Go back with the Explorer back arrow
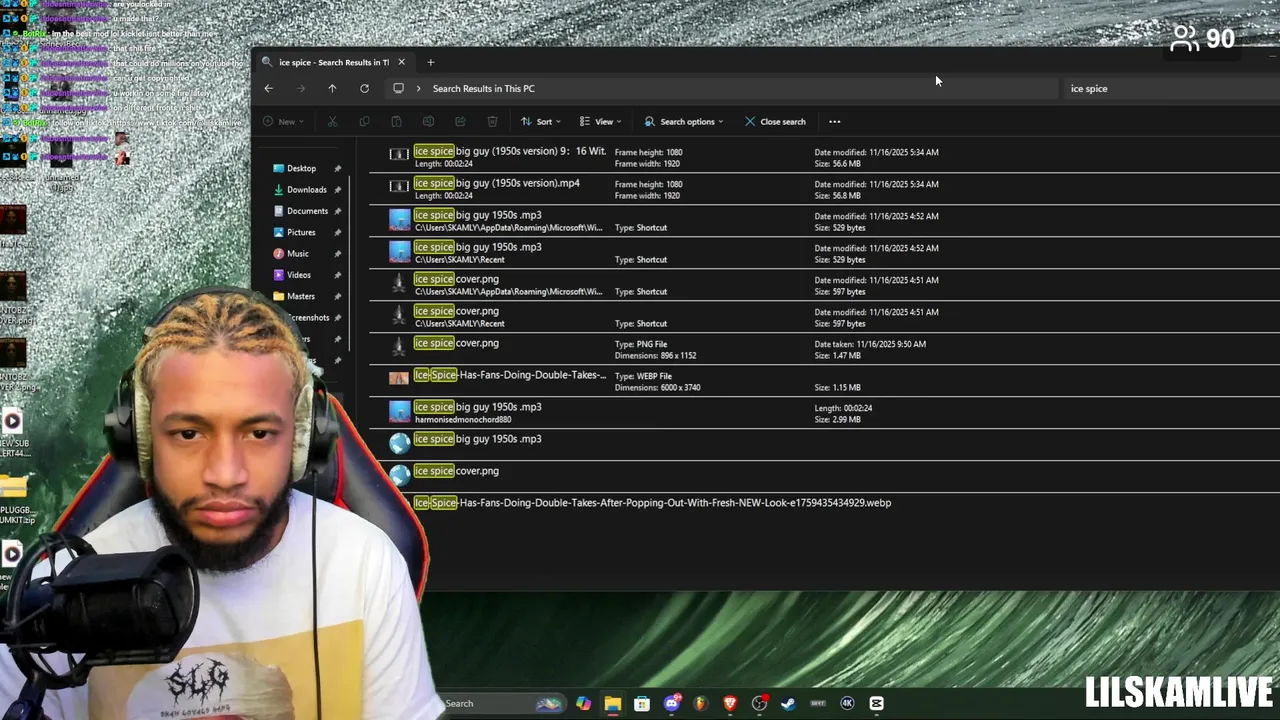 click(x=268, y=88)
